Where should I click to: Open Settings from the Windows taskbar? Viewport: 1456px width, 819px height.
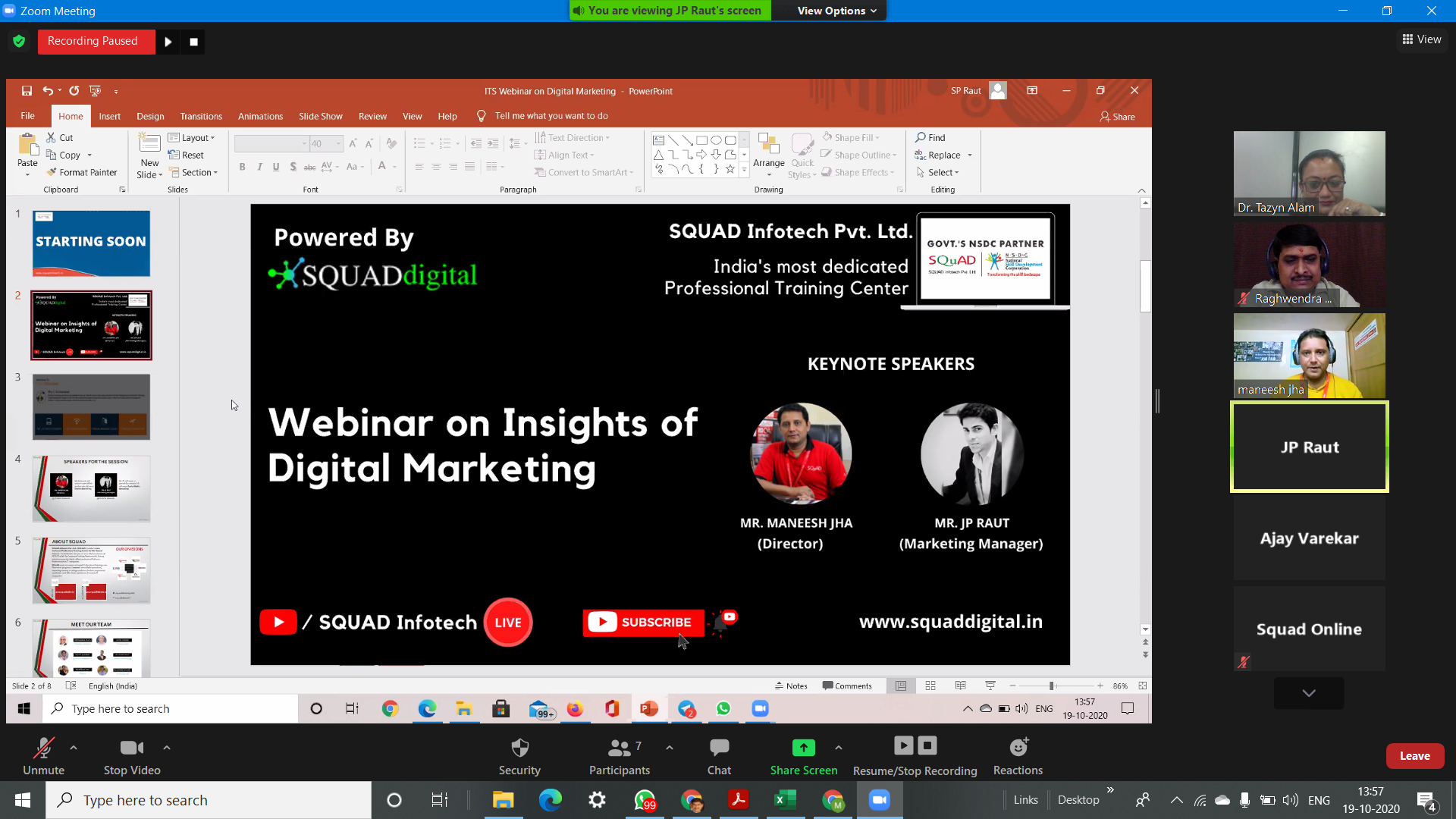click(597, 800)
